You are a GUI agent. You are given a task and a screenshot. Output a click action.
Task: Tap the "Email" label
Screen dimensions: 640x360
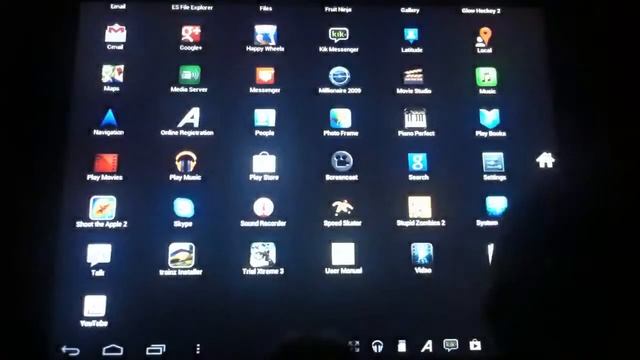[118, 6]
